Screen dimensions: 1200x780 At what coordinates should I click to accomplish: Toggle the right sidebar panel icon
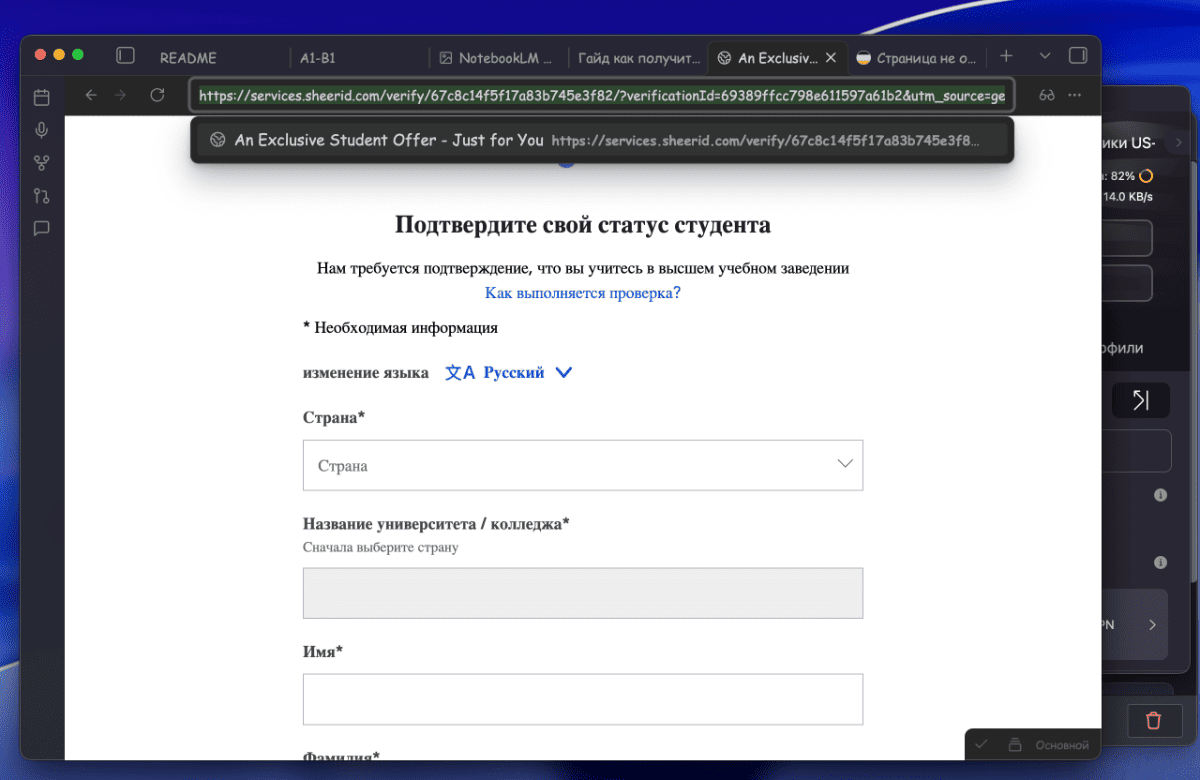point(1078,56)
